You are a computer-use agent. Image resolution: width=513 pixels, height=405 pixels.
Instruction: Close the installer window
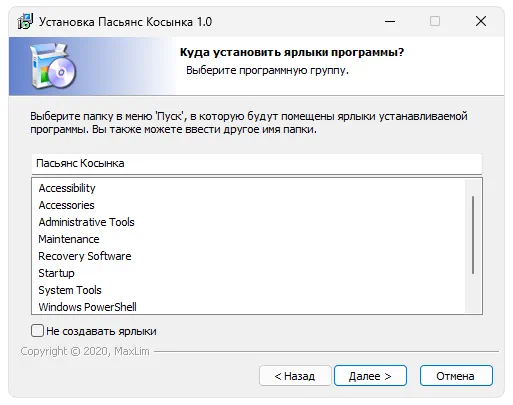pos(481,22)
